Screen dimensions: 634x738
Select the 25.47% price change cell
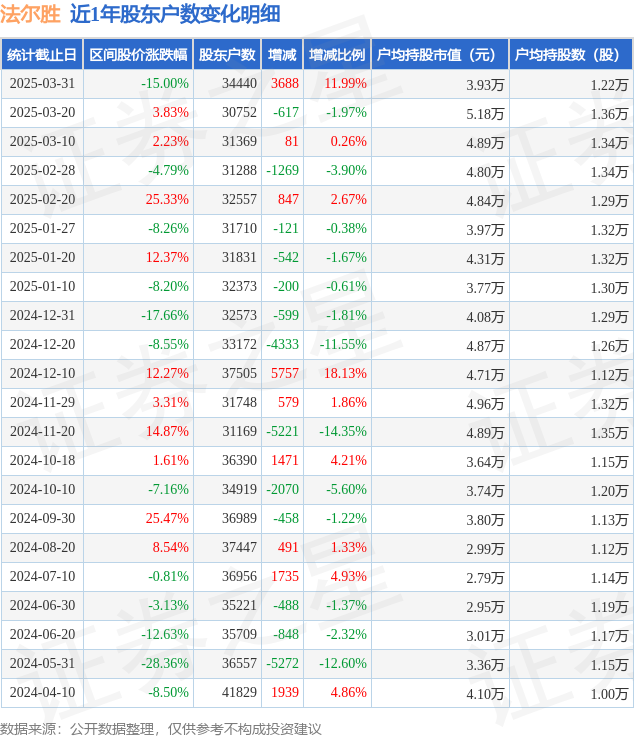pos(167,519)
